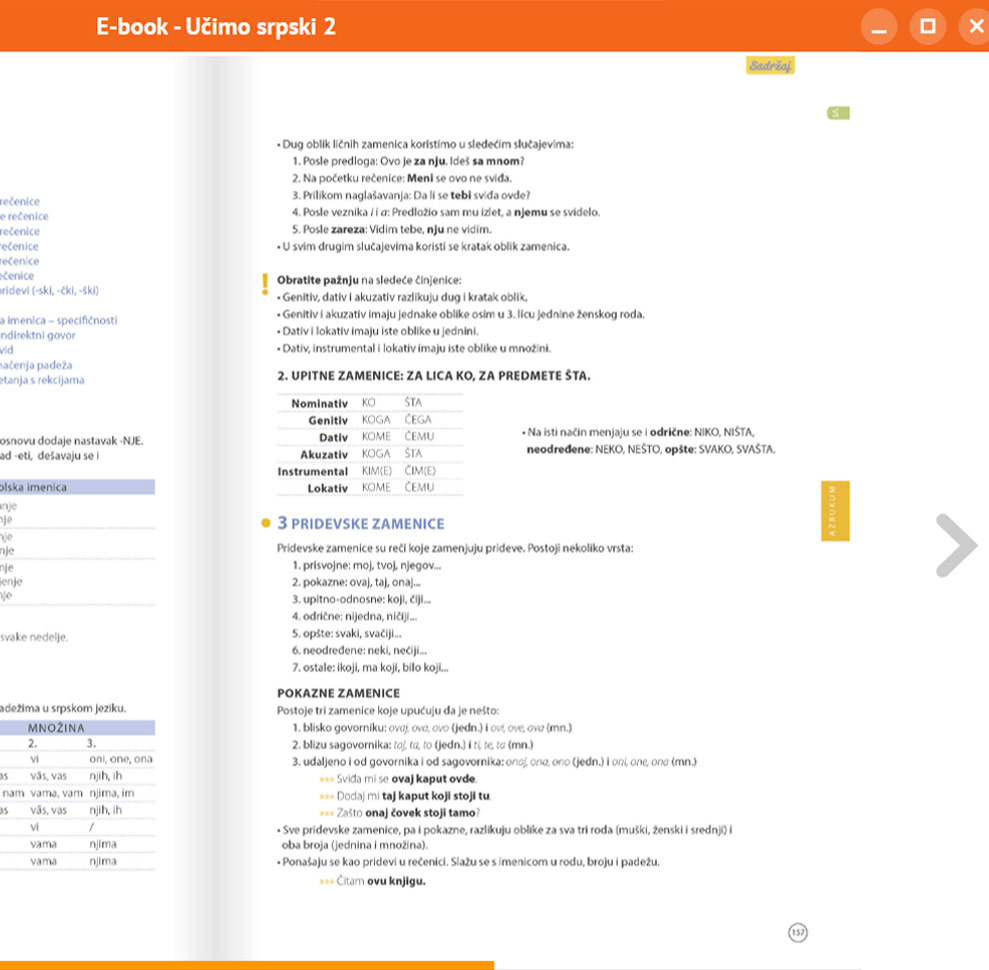
Task: Open the Sadržaj table of contents
Action: (x=769, y=66)
